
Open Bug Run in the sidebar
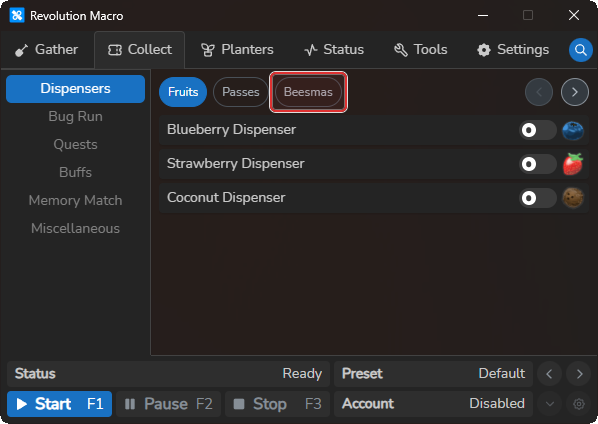tap(76, 117)
